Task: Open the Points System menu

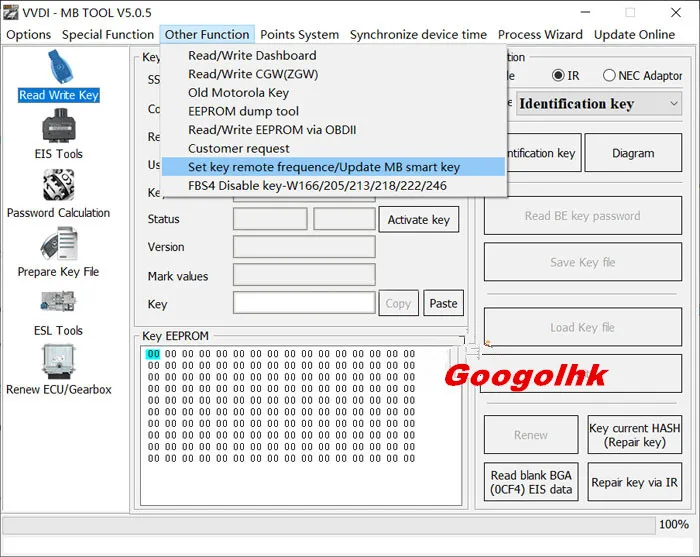Action: point(300,34)
